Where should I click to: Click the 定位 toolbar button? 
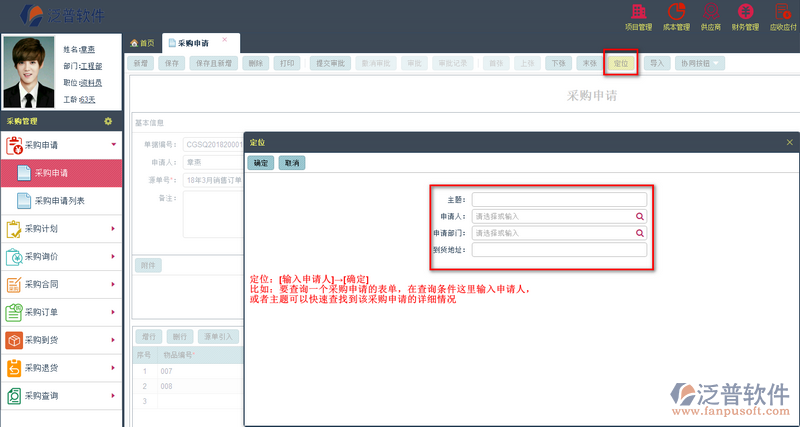620,63
